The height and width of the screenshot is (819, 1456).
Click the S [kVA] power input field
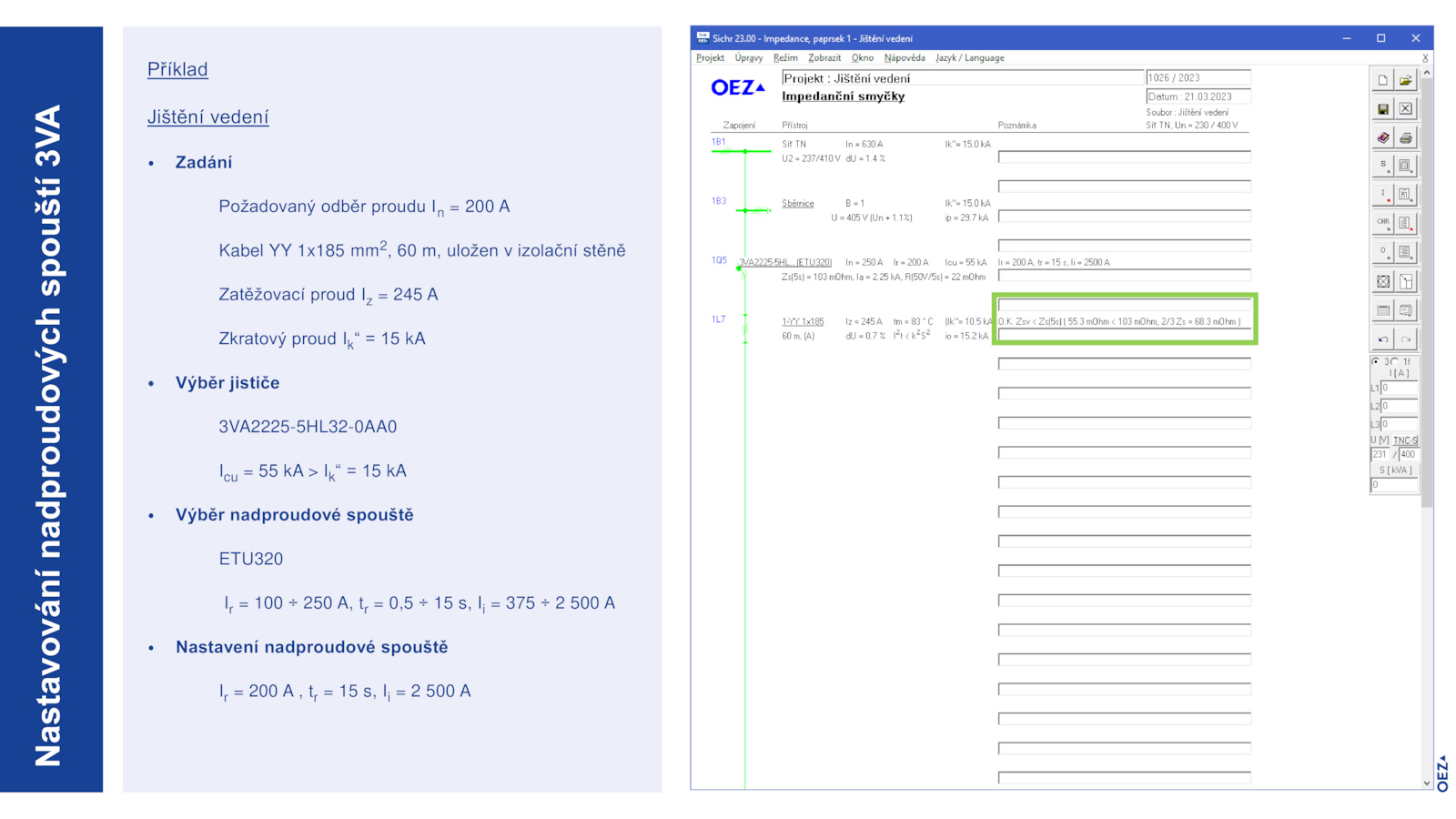[1394, 485]
